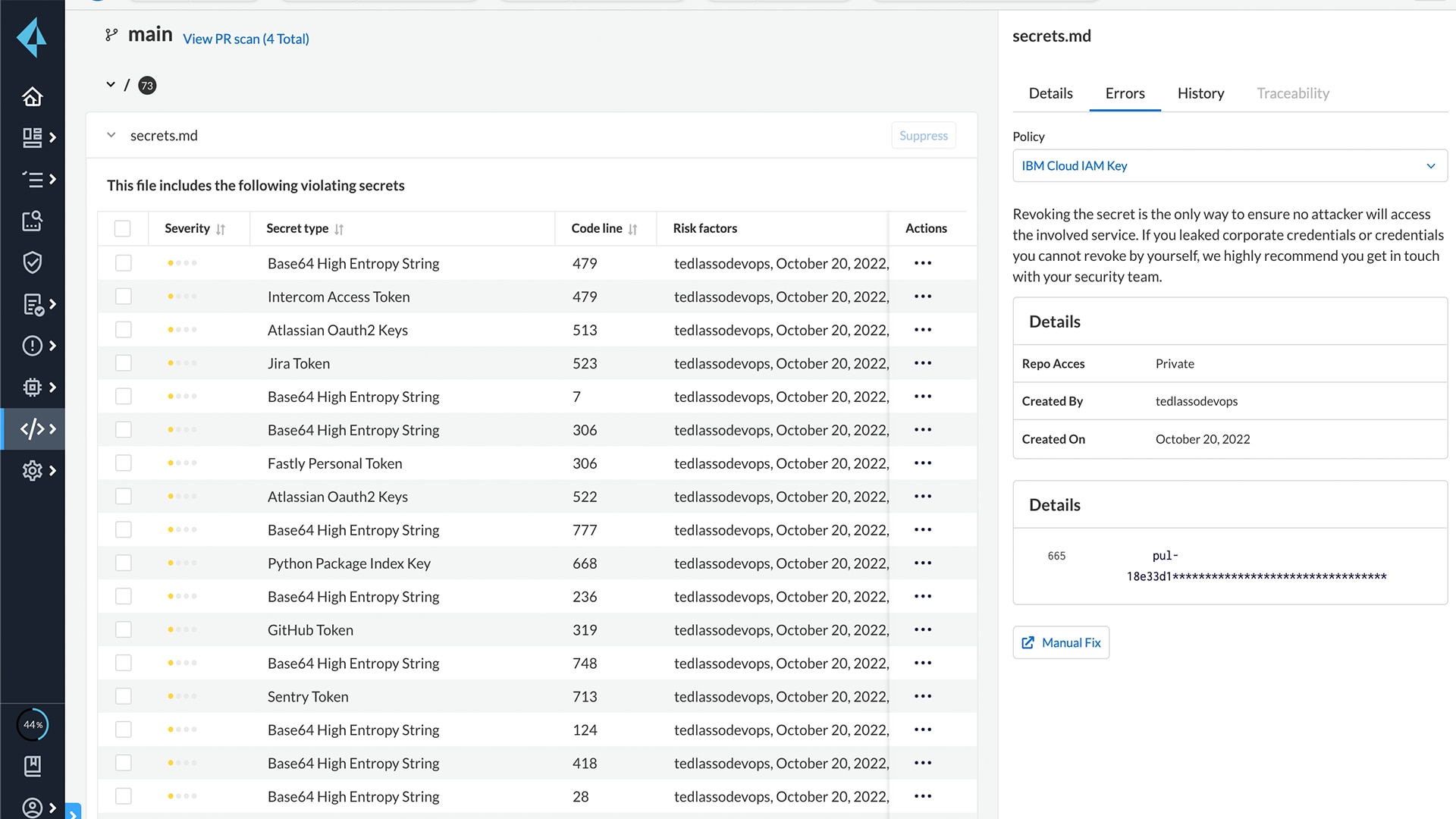Open View PR scan (4 Total) link
Screen dimensions: 1456x819
(246, 39)
